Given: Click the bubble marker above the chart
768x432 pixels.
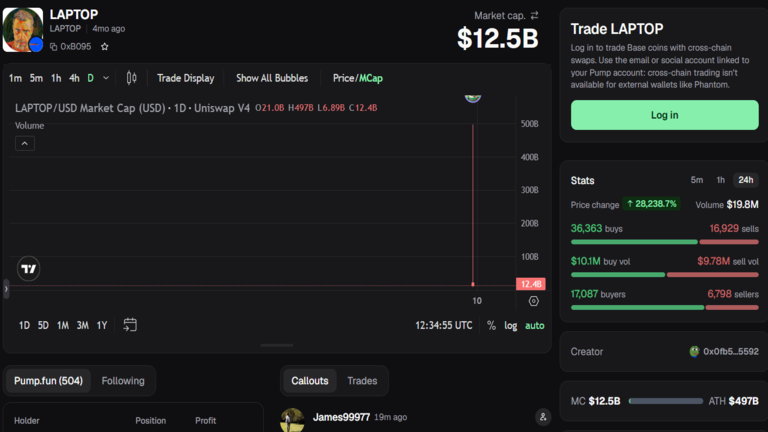Looking at the screenshot, I should point(473,98).
